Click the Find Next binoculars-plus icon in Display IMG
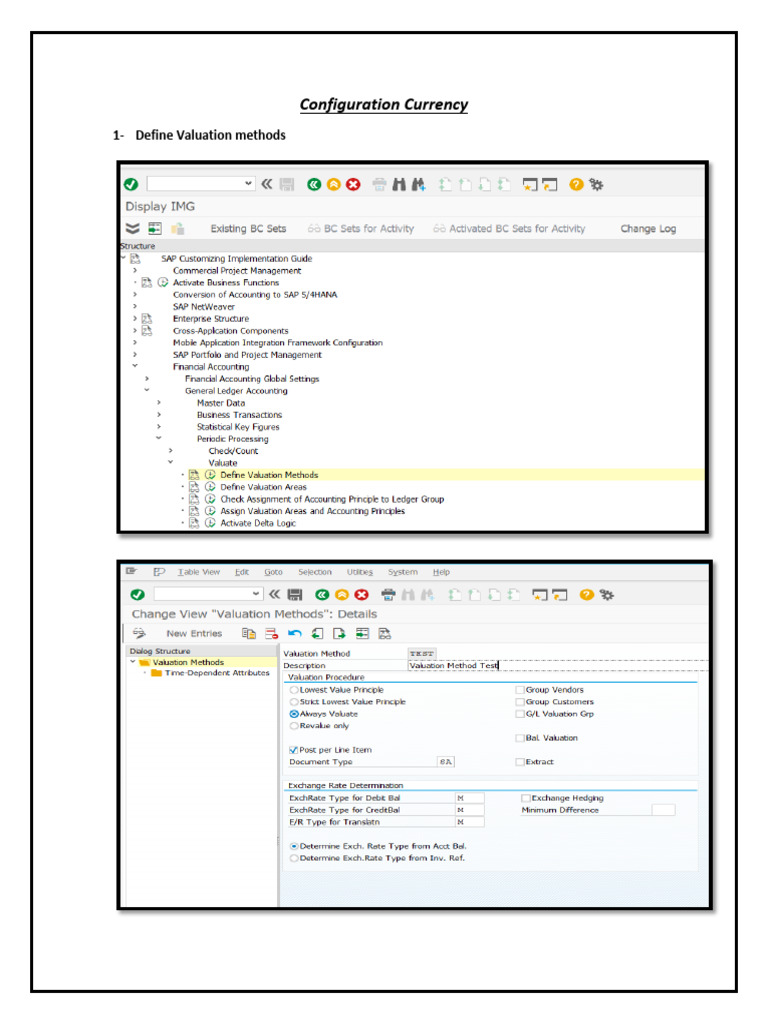This screenshot has width=768, height=1024. point(418,185)
